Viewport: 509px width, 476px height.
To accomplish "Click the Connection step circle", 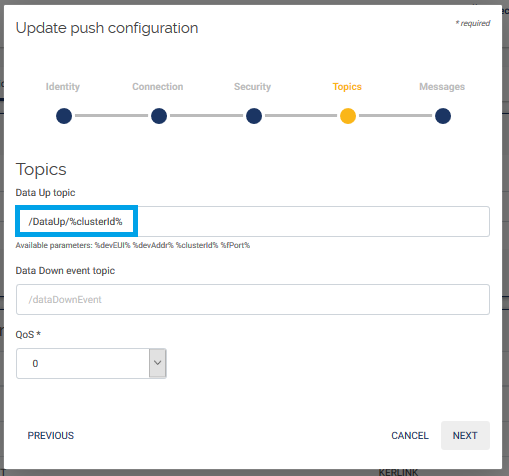I will click(x=159, y=116).
